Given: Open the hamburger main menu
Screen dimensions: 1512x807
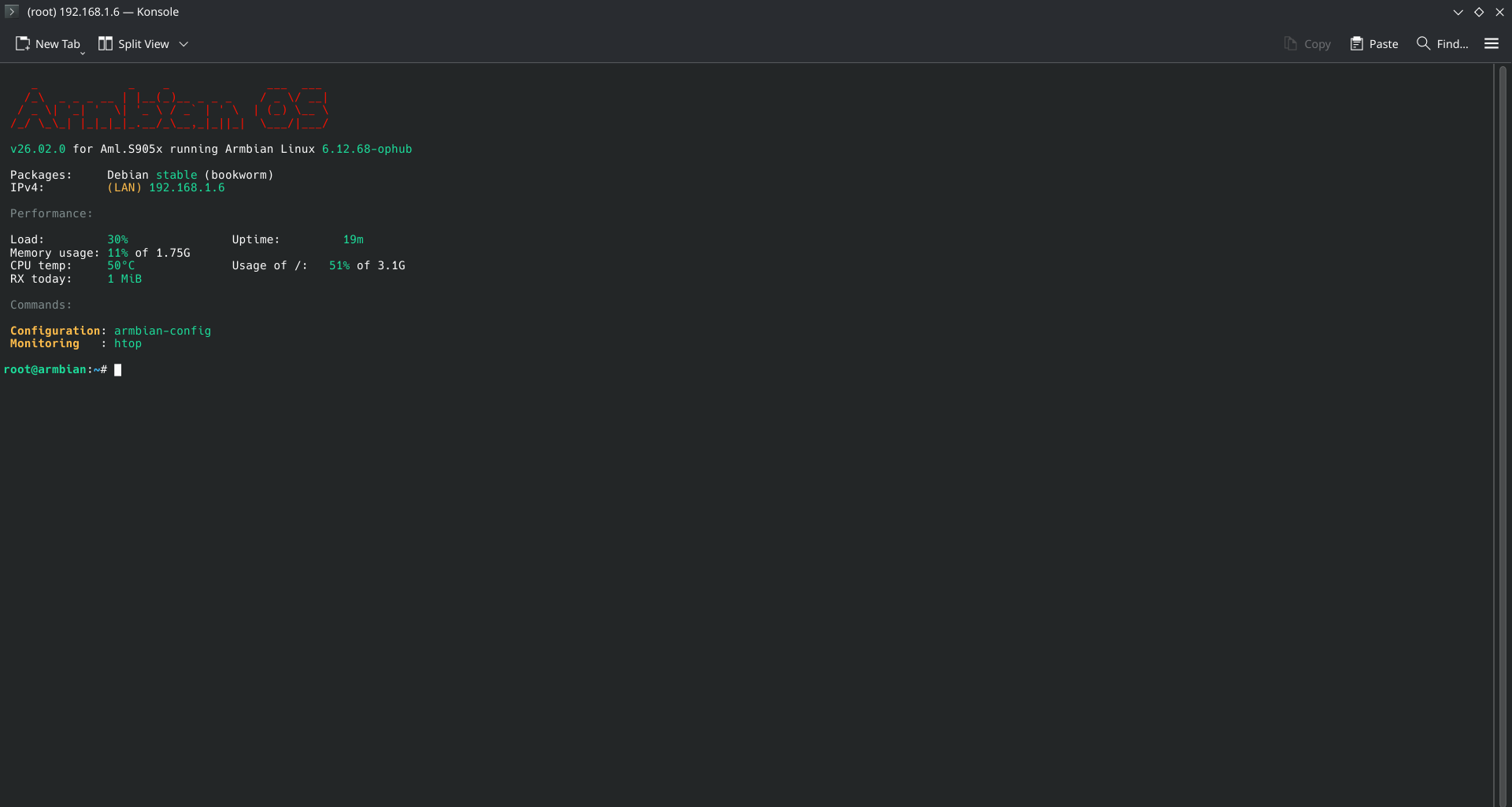Looking at the screenshot, I should (x=1491, y=44).
